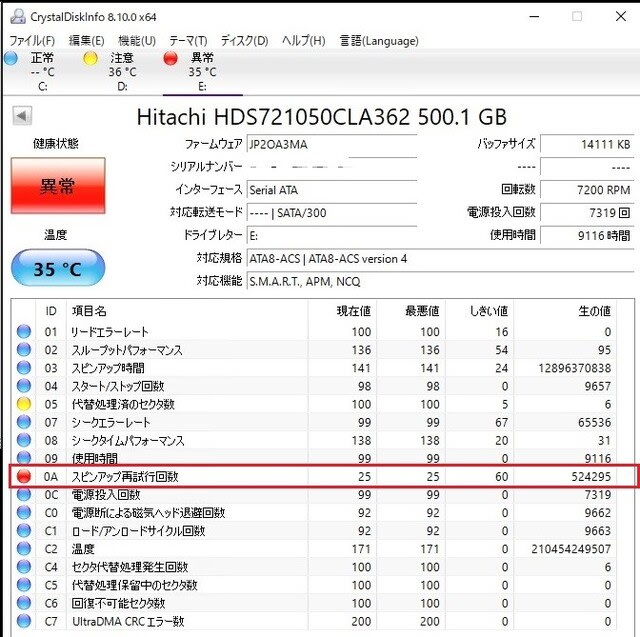Viewport: 640px width, 637px height.
Task: Select drive E: with 異常 status
Action: coord(202,71)
